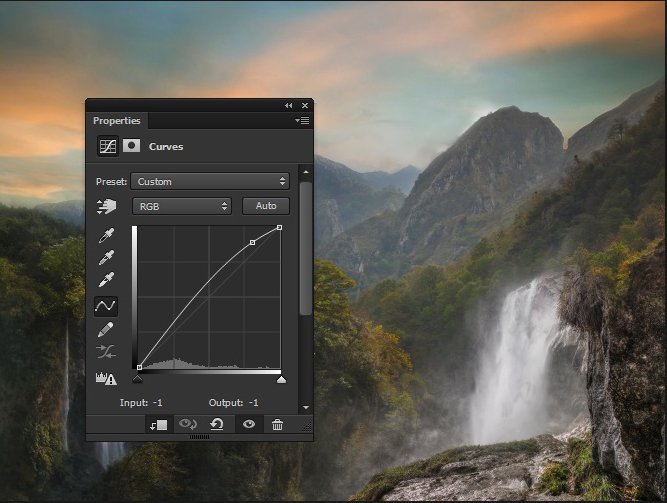Delete the adjustment layer with trash icon

[277, 424]
